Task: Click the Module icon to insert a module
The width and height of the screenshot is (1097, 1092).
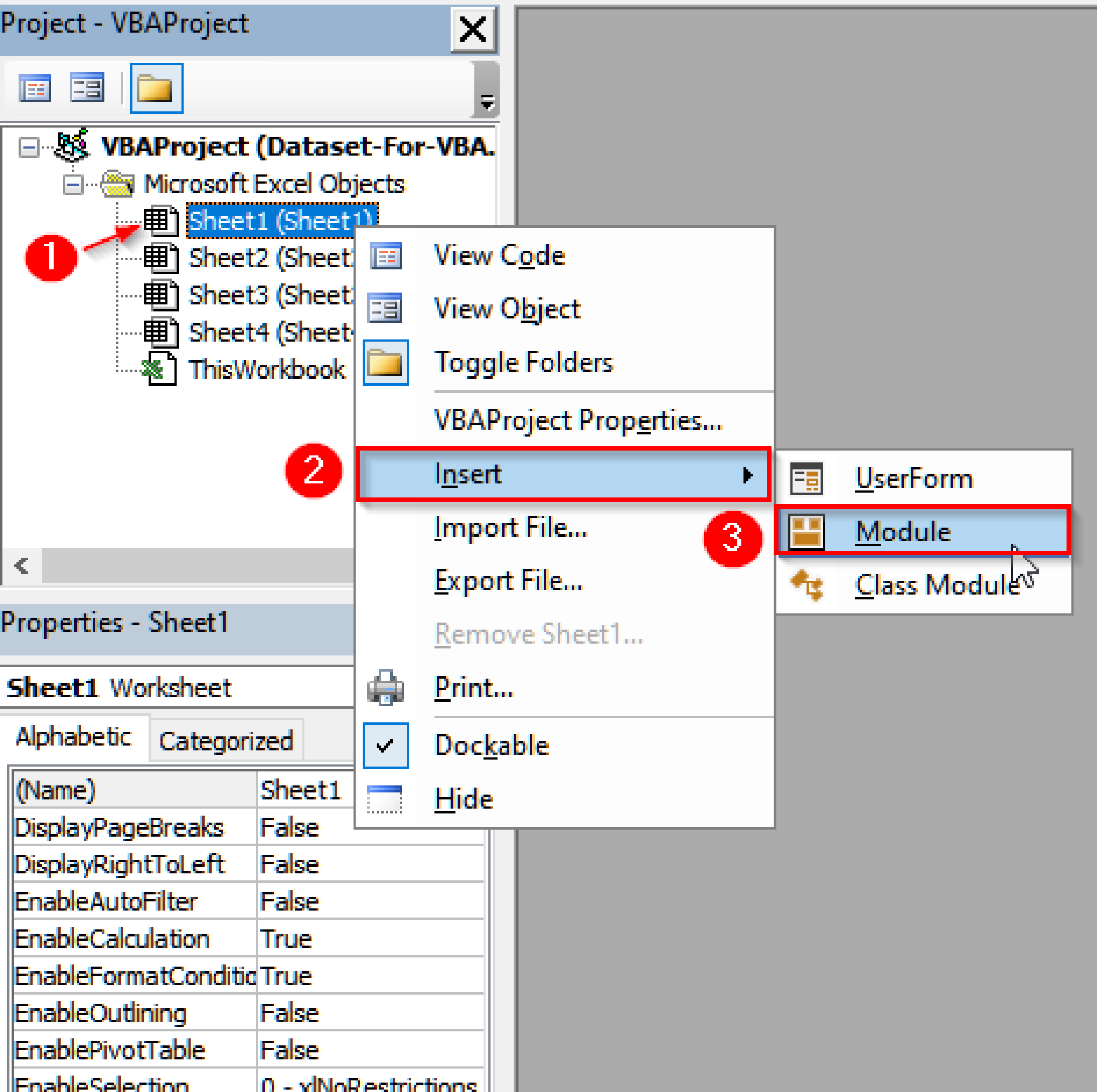Action: [806, 531]
